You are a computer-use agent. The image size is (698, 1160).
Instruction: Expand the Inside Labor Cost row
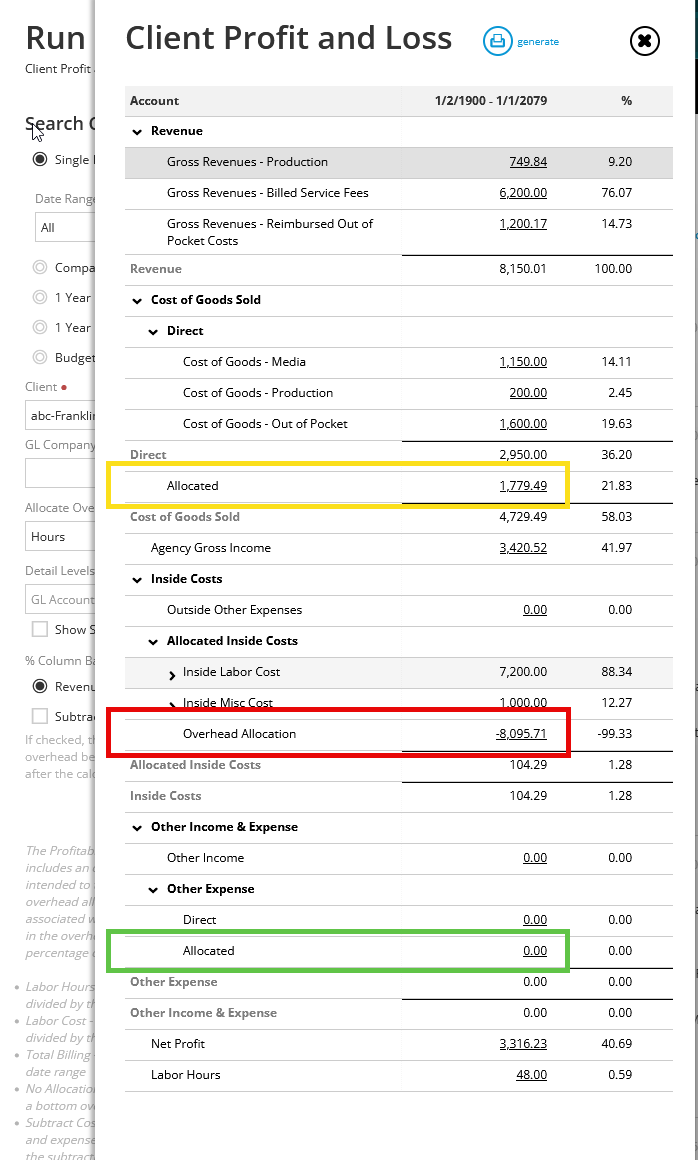172,673
